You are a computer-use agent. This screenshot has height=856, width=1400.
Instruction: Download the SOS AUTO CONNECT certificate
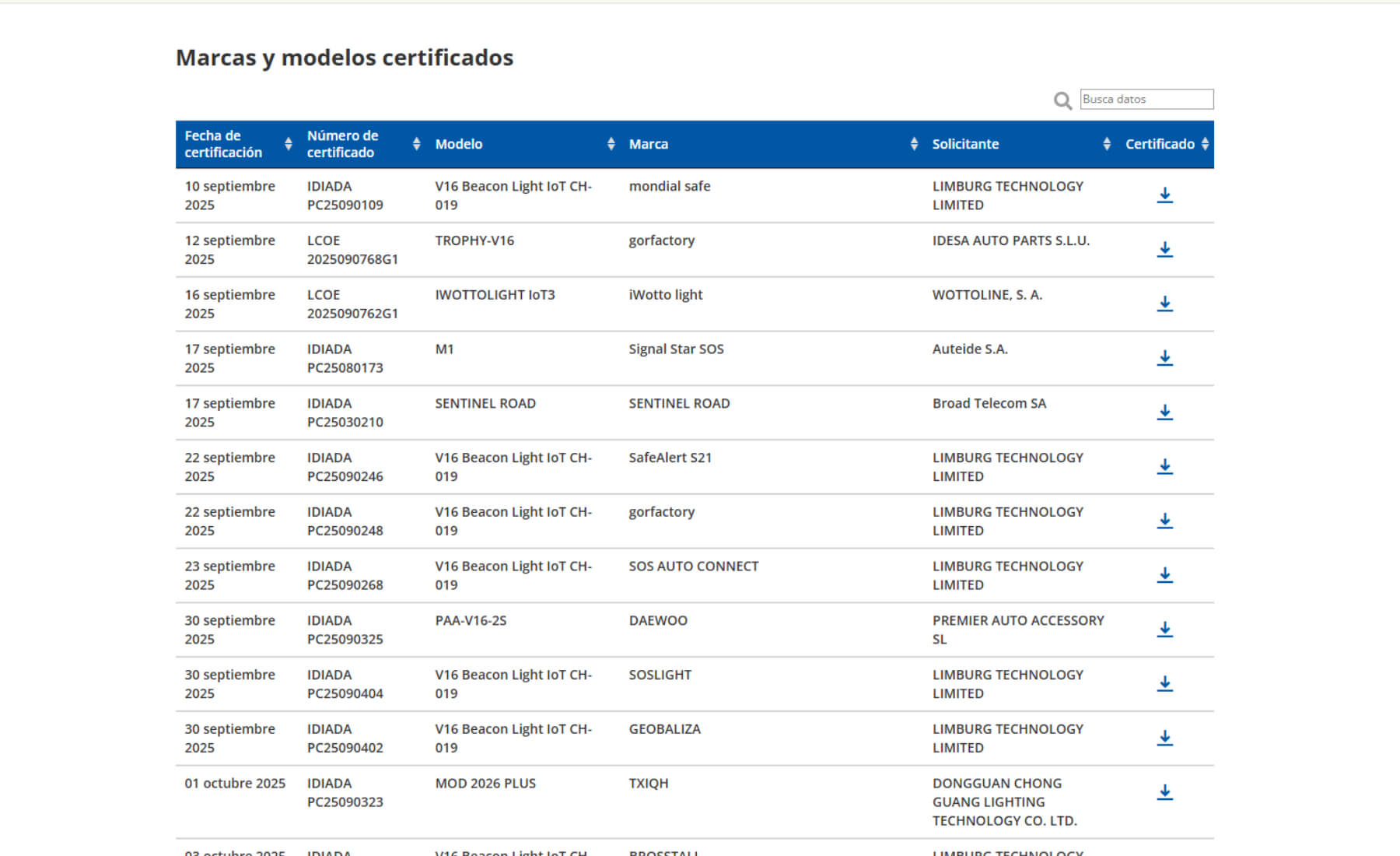[x=1164, y=575]
